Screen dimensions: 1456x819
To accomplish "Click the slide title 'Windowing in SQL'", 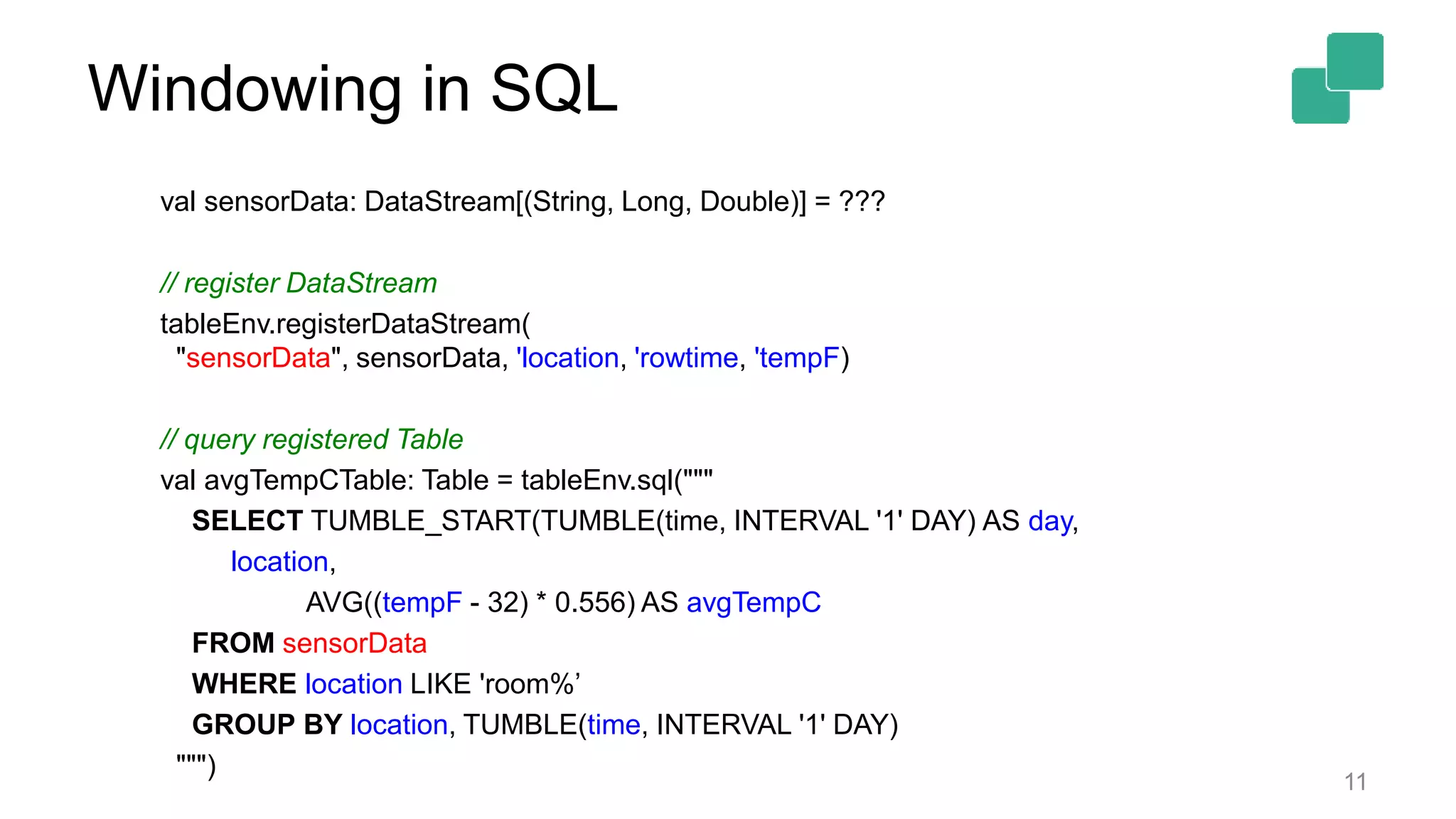I will (x=353, y=88).
